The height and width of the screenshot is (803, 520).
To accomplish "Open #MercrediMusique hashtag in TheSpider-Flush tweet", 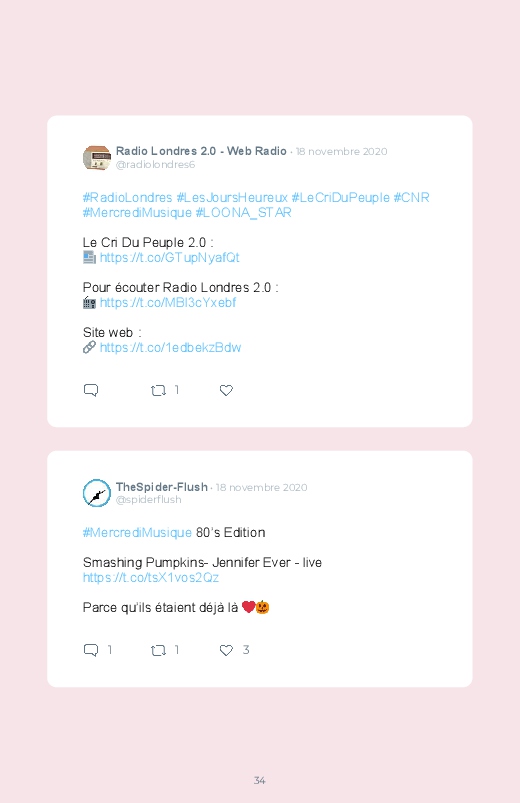I will pyautogui.click(x=137, y=533).
